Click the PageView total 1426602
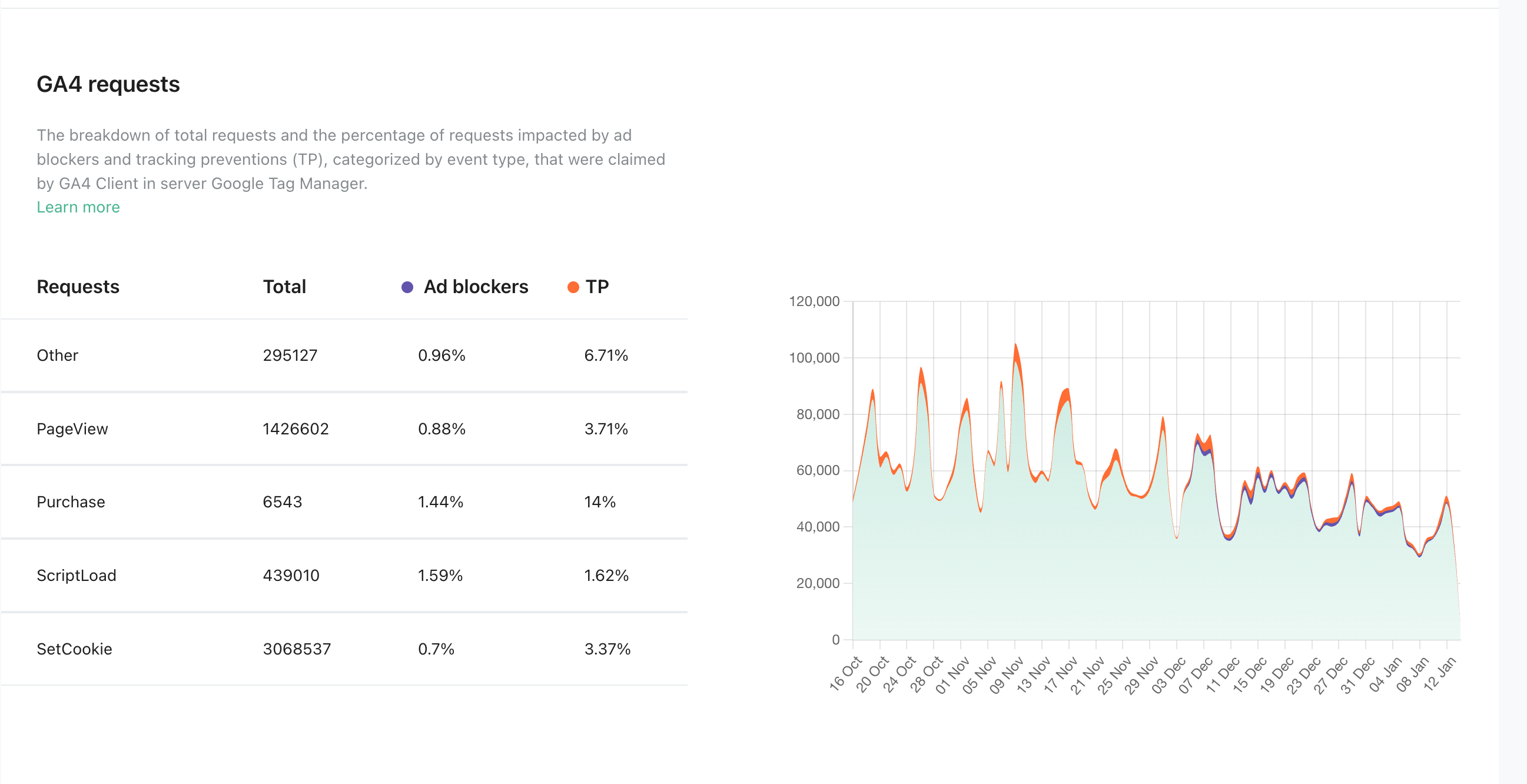Viewport: 1527px width, 784px height. coord(295,429)
